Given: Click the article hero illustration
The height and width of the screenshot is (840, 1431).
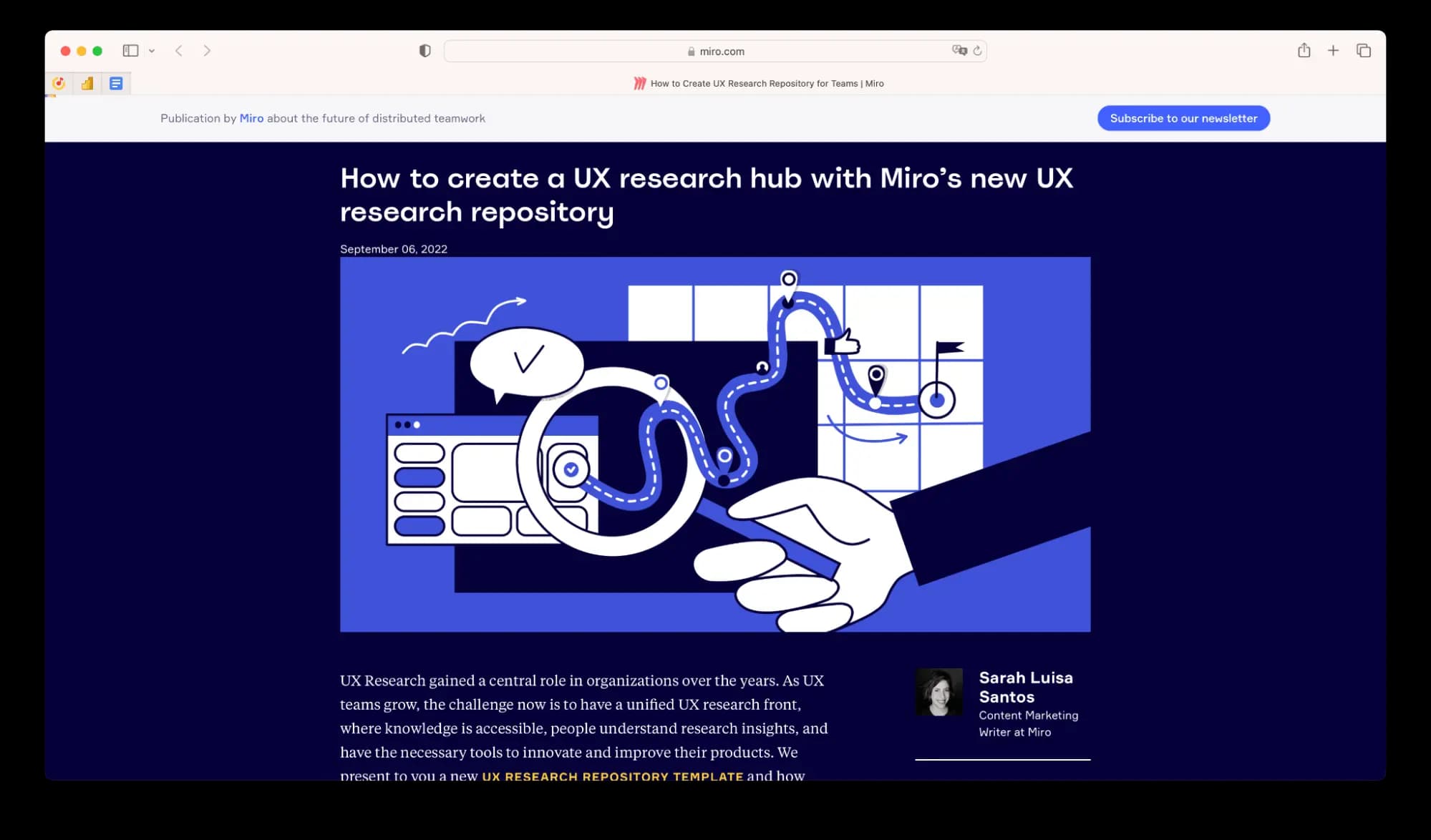Looking at the screenshot, I should click(714, 444).
